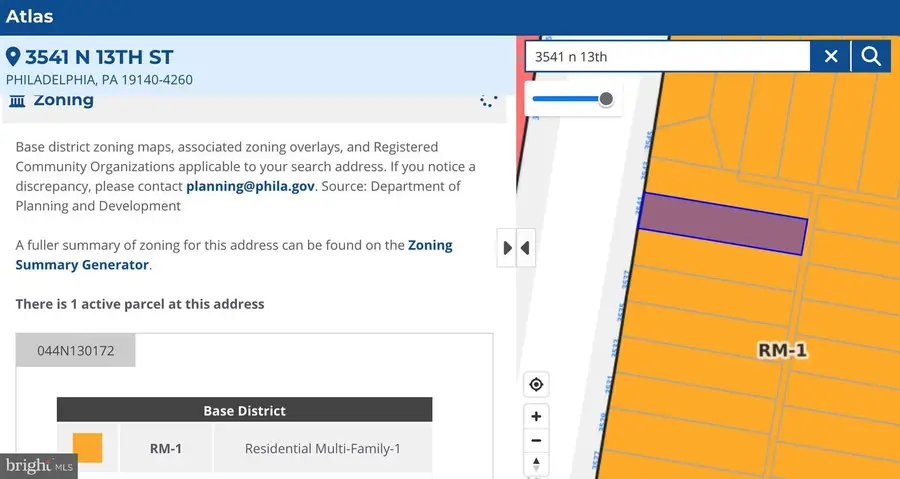Clear the address search with X button
This screenshot has width=900, height=479.
pyautogui.click(x=831, y=56)
